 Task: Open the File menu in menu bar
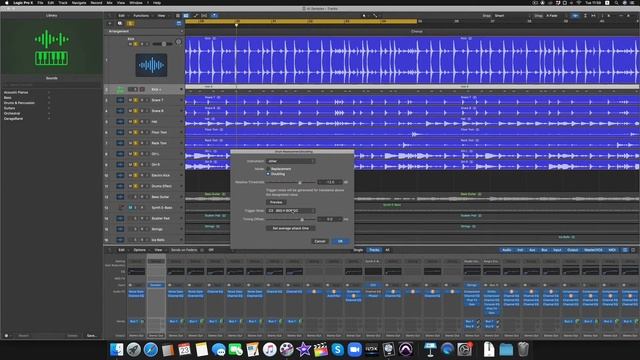pos(40,3)
